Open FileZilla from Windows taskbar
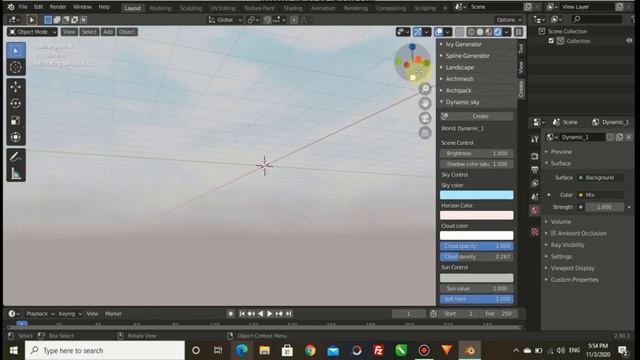This screenshot has height=360, width=640. click(x=378, y=350)
